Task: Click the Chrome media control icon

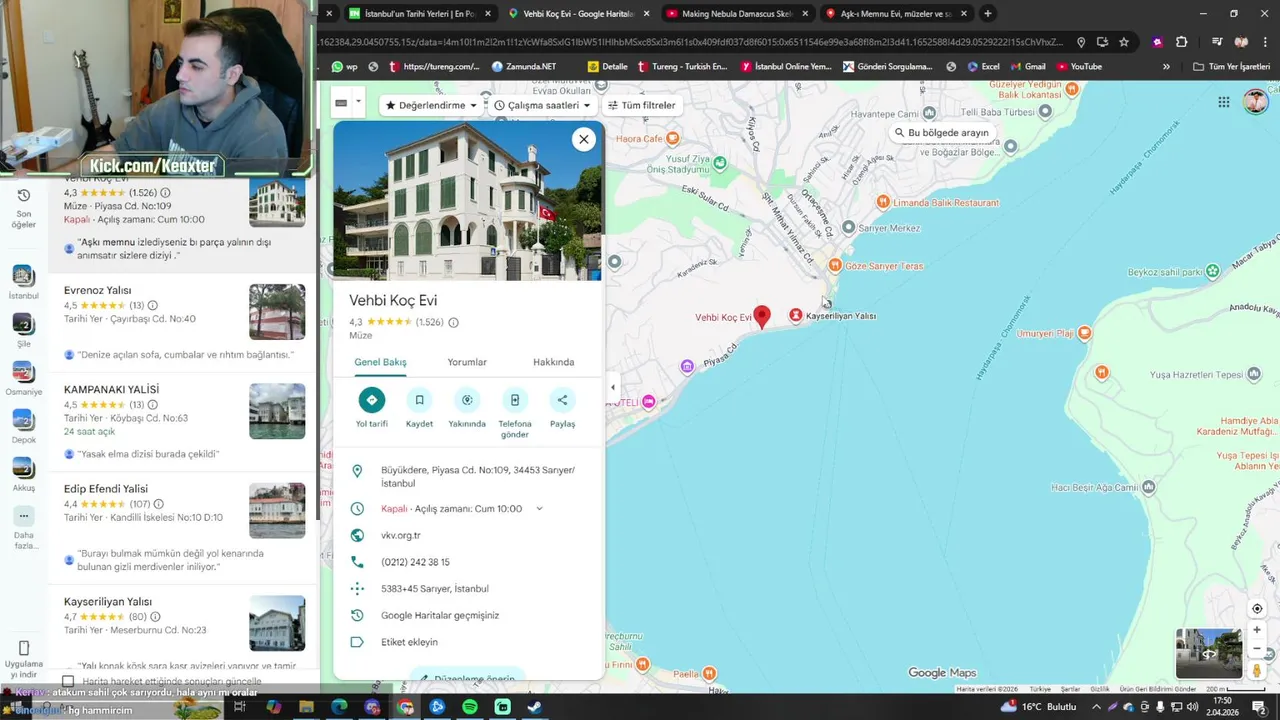Action: [1217, 42]
